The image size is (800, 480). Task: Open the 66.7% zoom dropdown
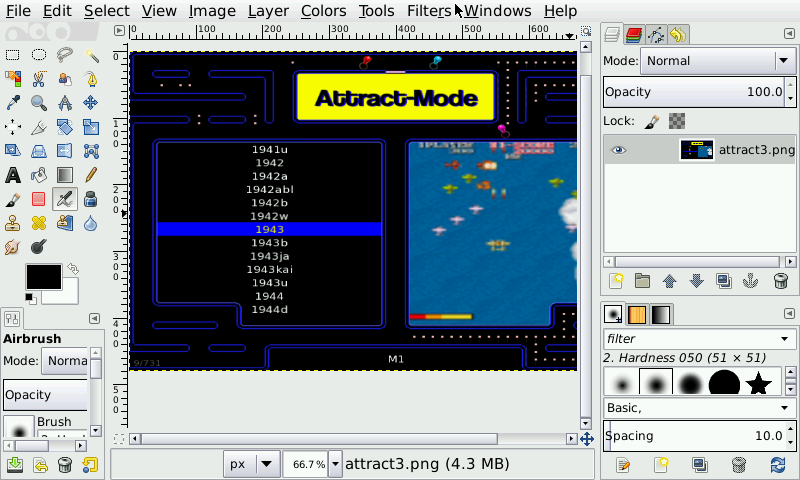coord(335,464)
